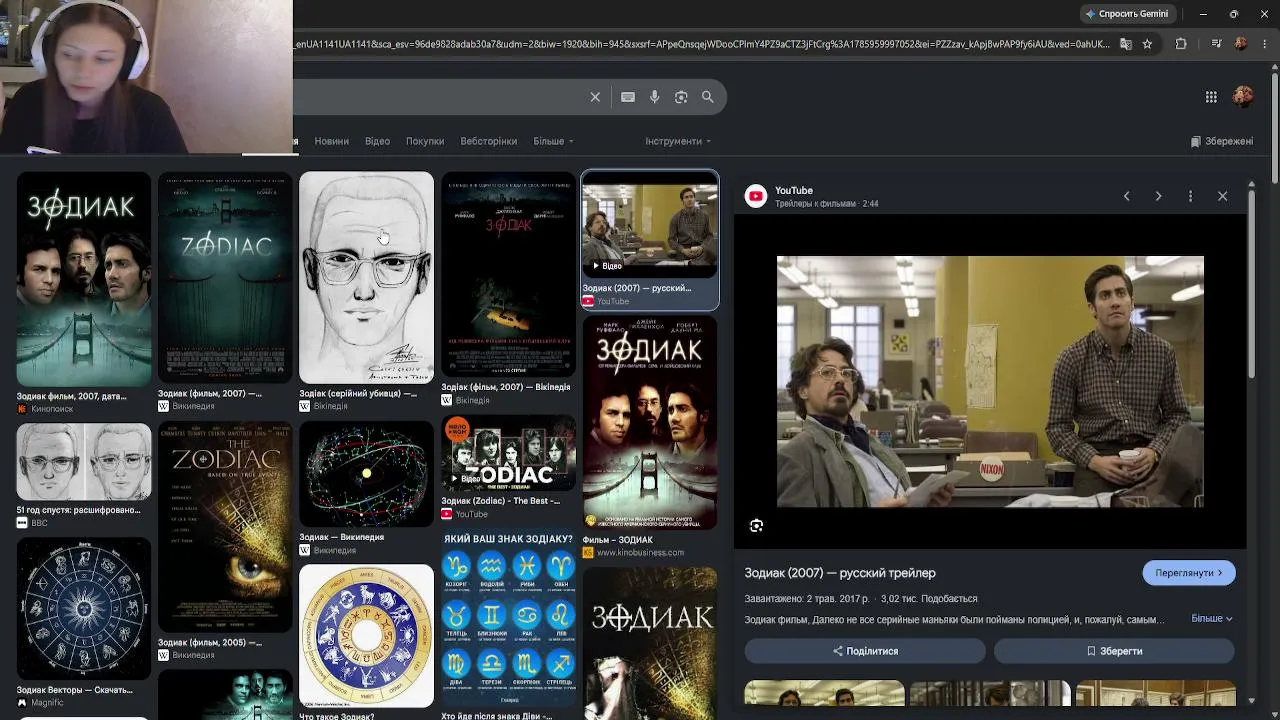This screenshot has height=720, width=1280.
Task: Open the Google account avatar on the page
Action: [1243, 97]
